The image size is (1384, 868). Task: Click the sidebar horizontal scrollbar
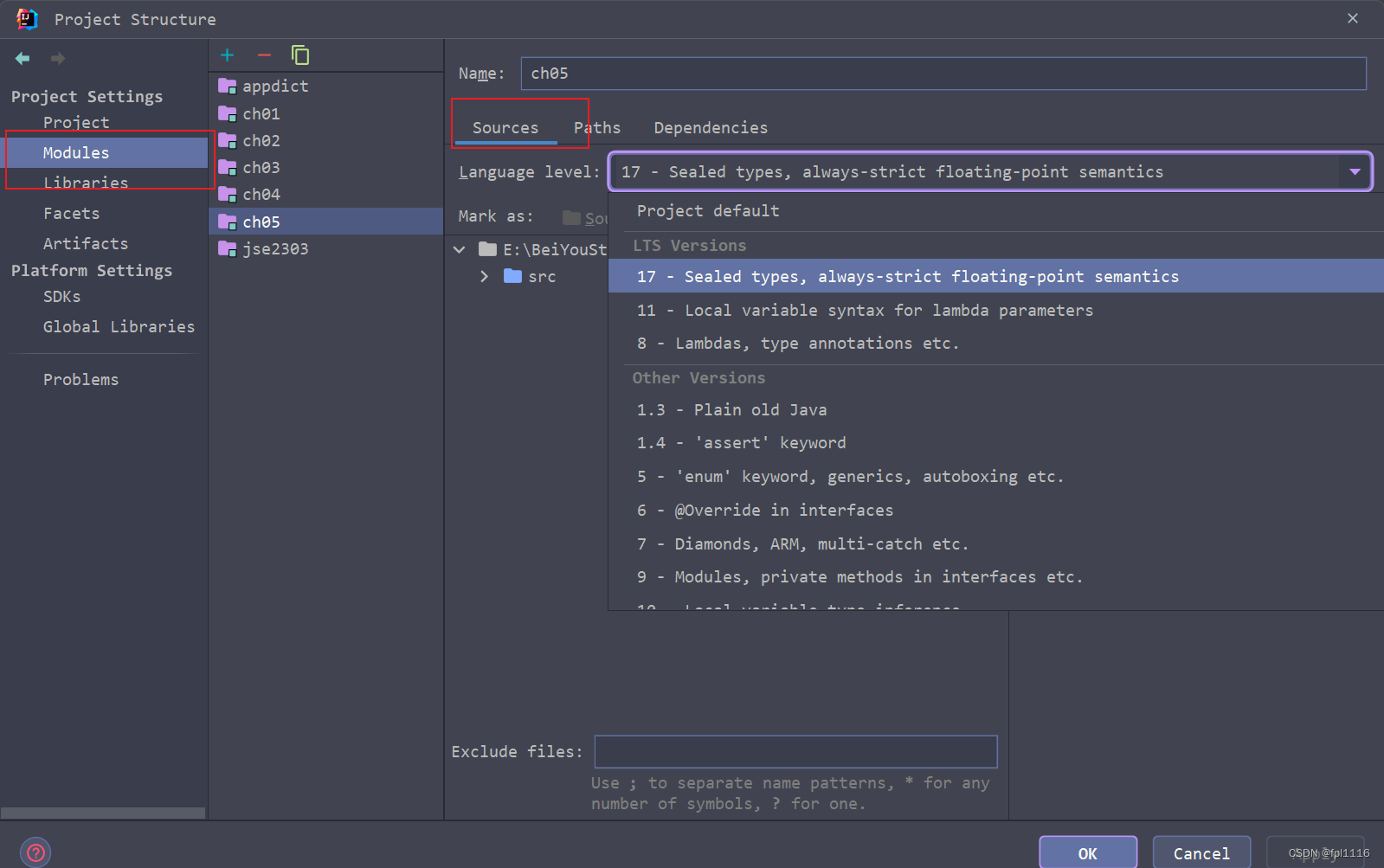[103, 813]
